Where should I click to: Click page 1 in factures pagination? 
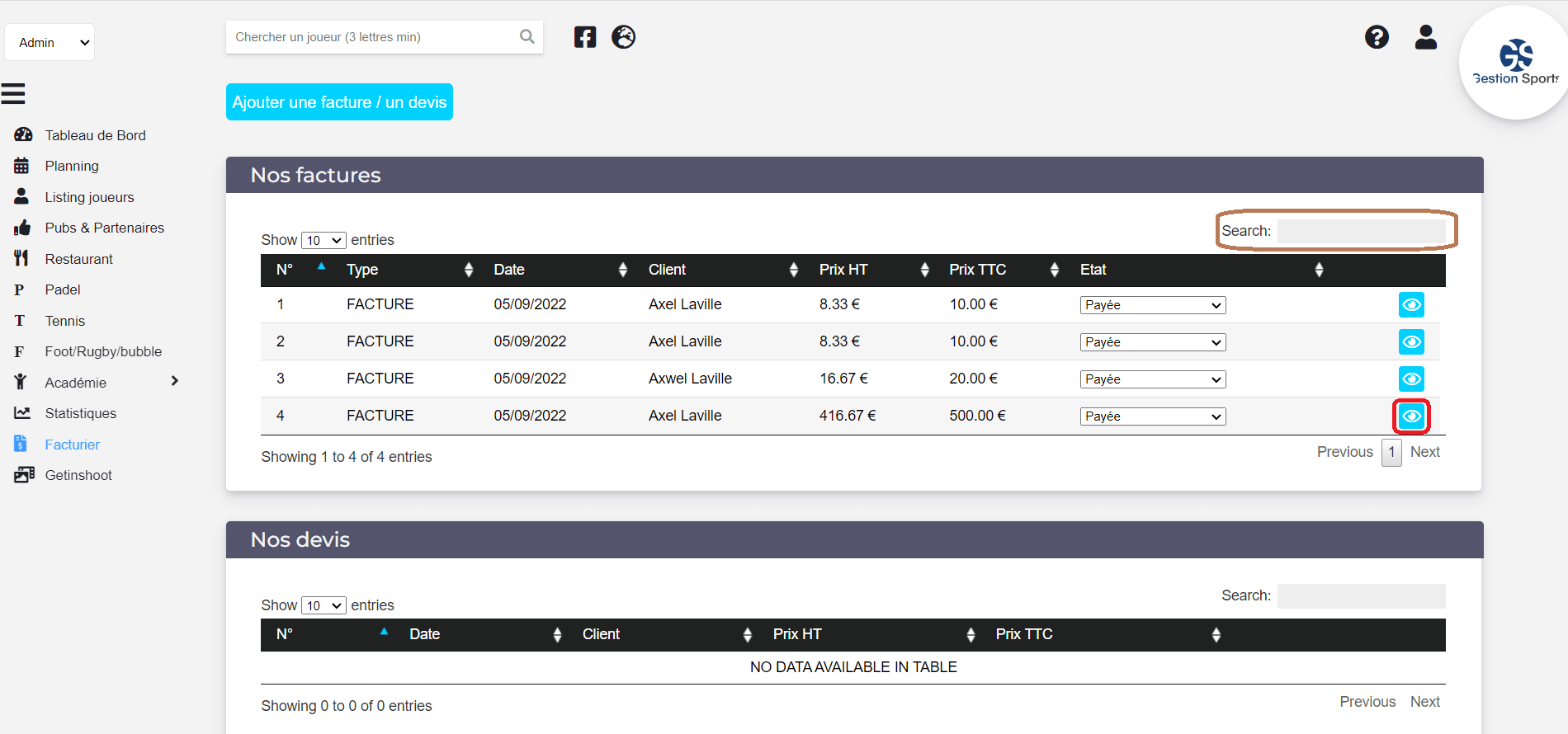coord(1391,452)
